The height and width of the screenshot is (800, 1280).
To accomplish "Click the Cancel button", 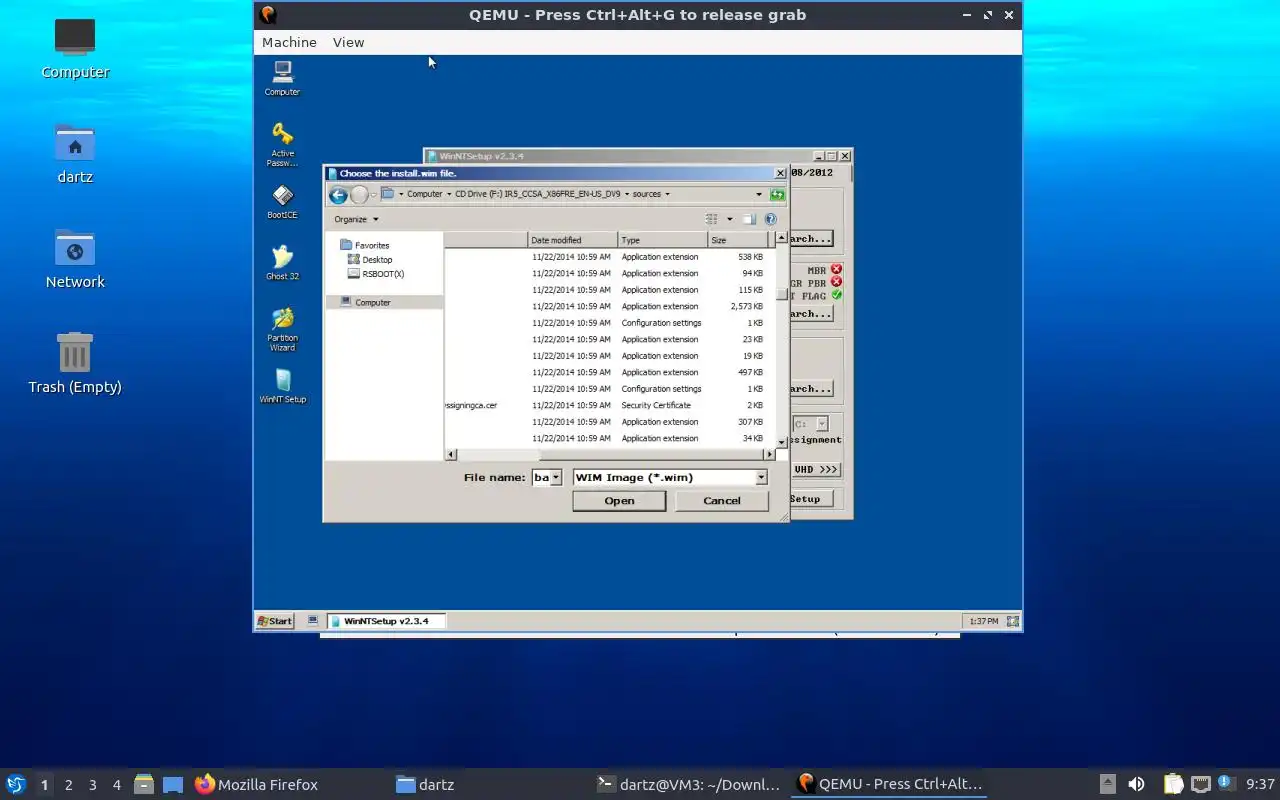I will click(x=722, y=501).
